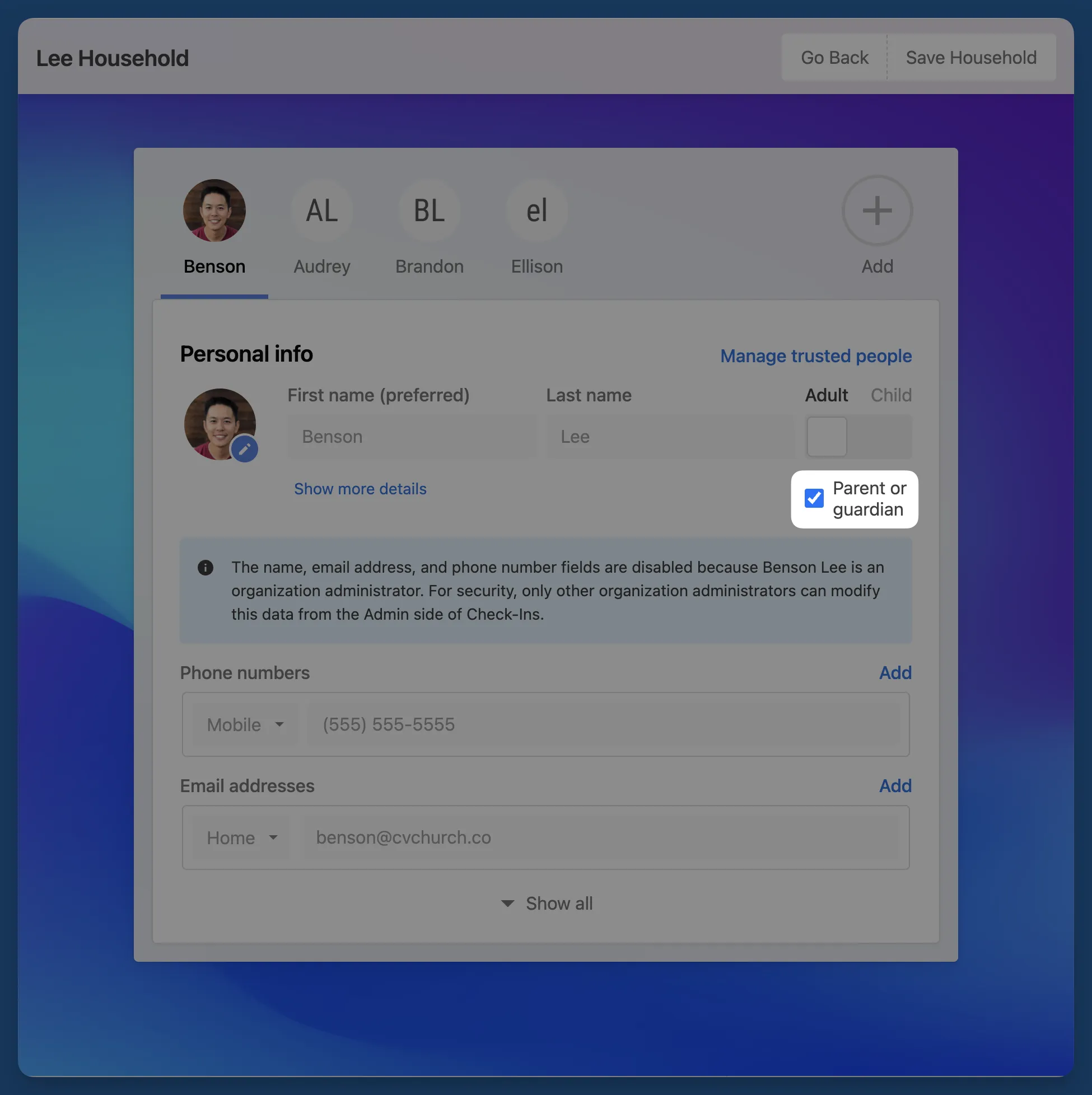
Task: Select the Child option label
Action: click(x=891, y=395)
